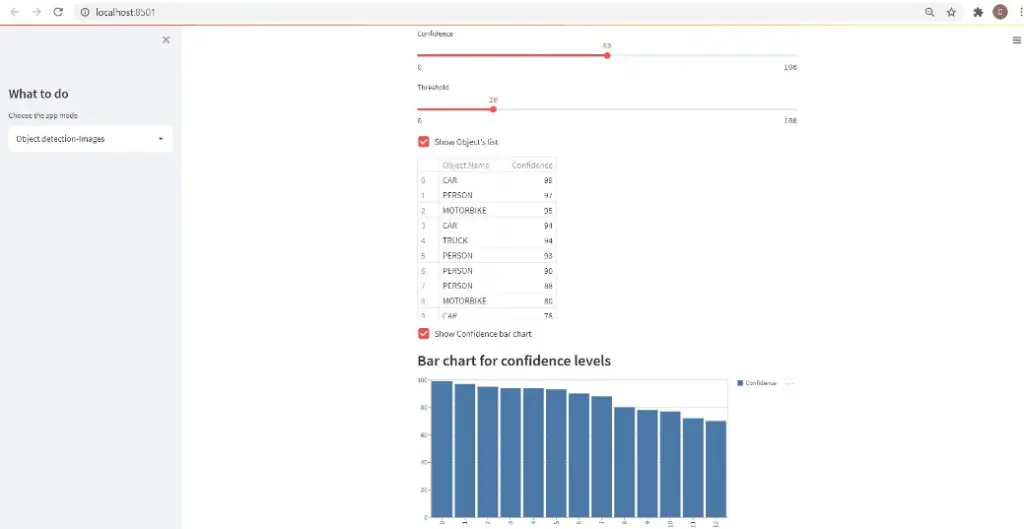Click the zoom magnifier icon in address bar
Image resolution: width=1024 pixels, height=529 pixels.
click(929, 12)
